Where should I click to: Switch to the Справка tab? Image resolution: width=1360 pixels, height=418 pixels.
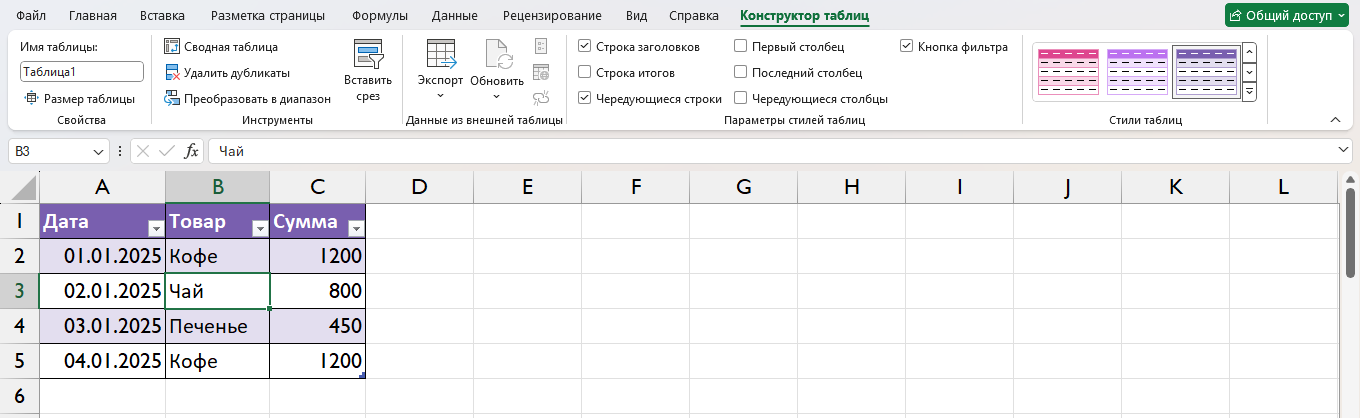point(695,16)
